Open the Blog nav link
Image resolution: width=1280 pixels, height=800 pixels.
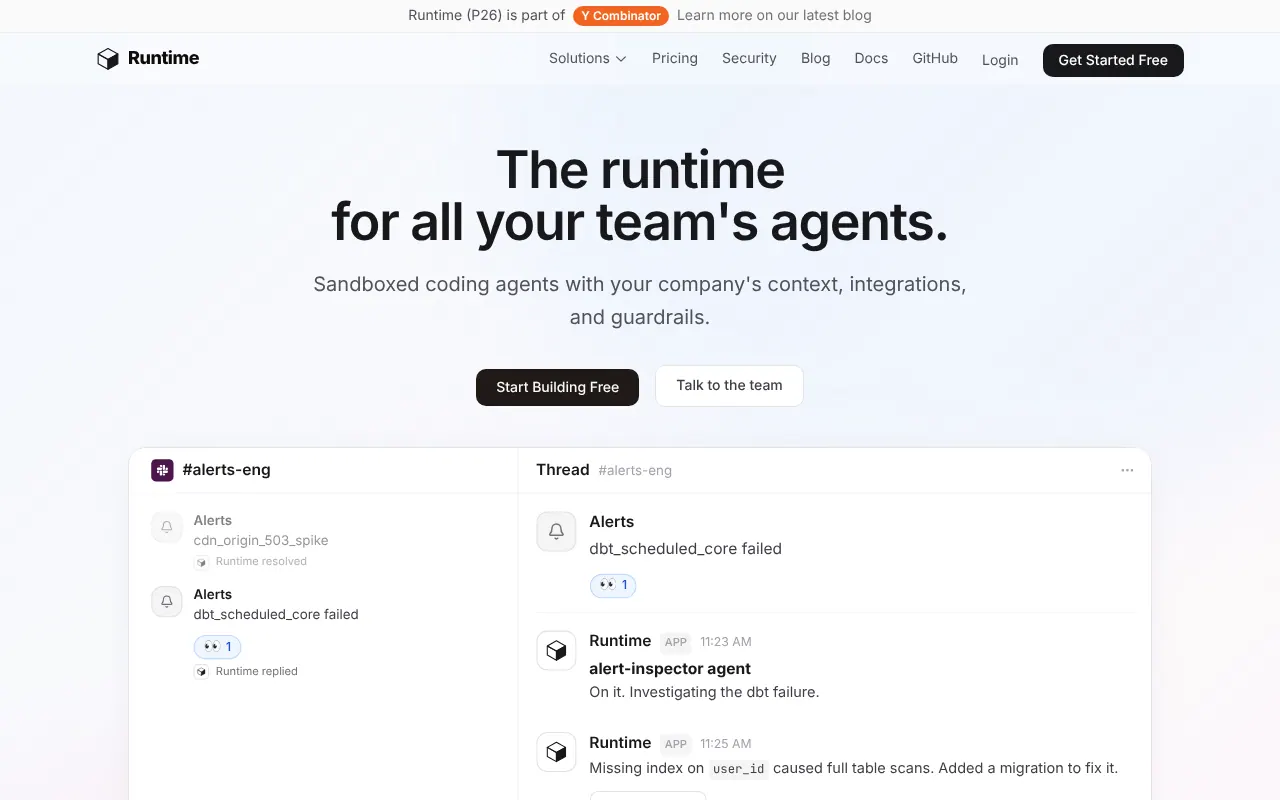816,59
